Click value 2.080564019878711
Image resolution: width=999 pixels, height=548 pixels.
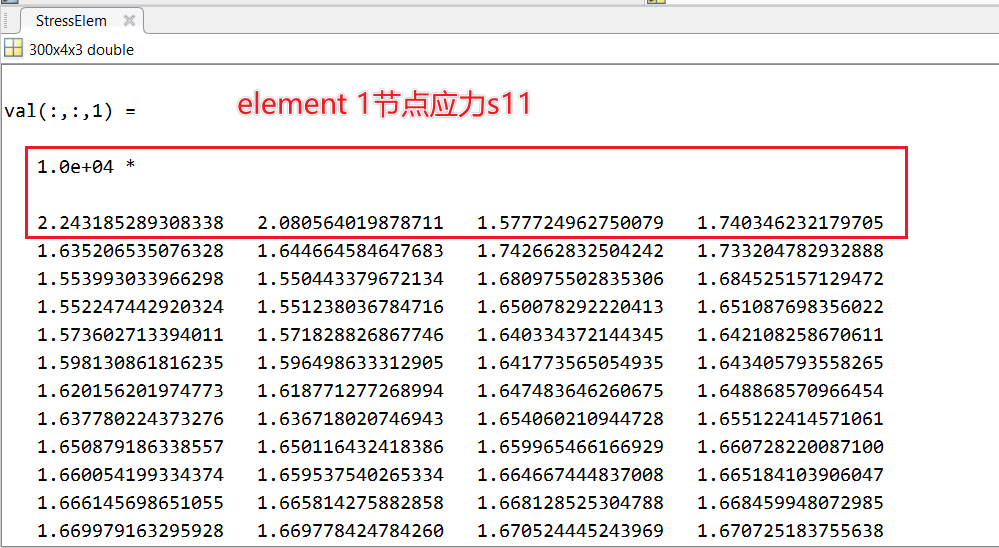coord(350,222)
